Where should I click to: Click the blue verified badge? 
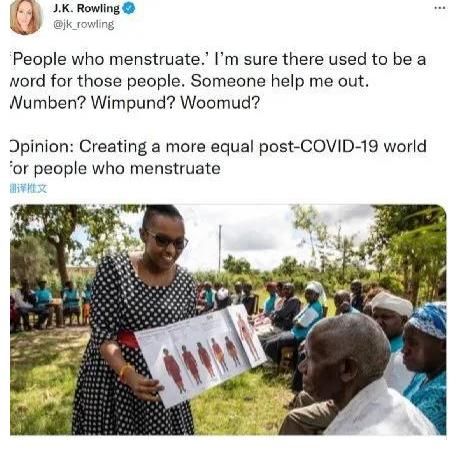pos(129,9)
